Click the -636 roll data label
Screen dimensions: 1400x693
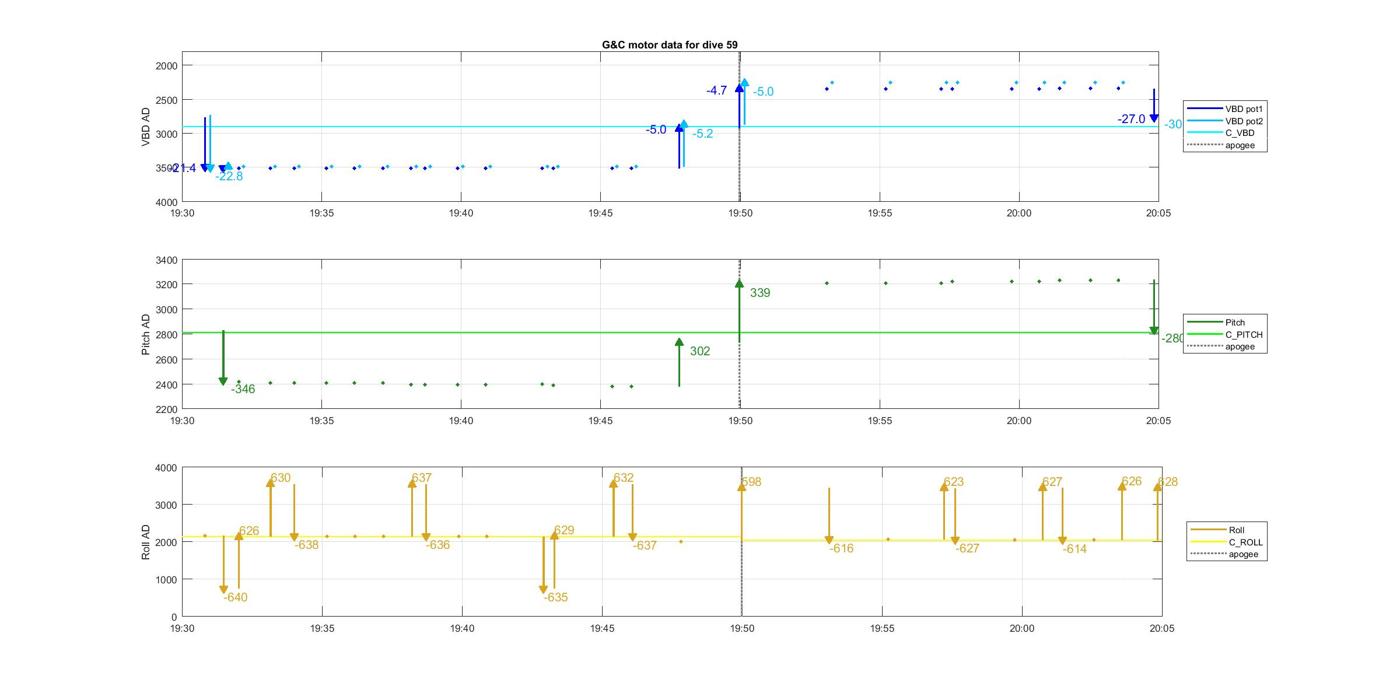click(438, 545)
